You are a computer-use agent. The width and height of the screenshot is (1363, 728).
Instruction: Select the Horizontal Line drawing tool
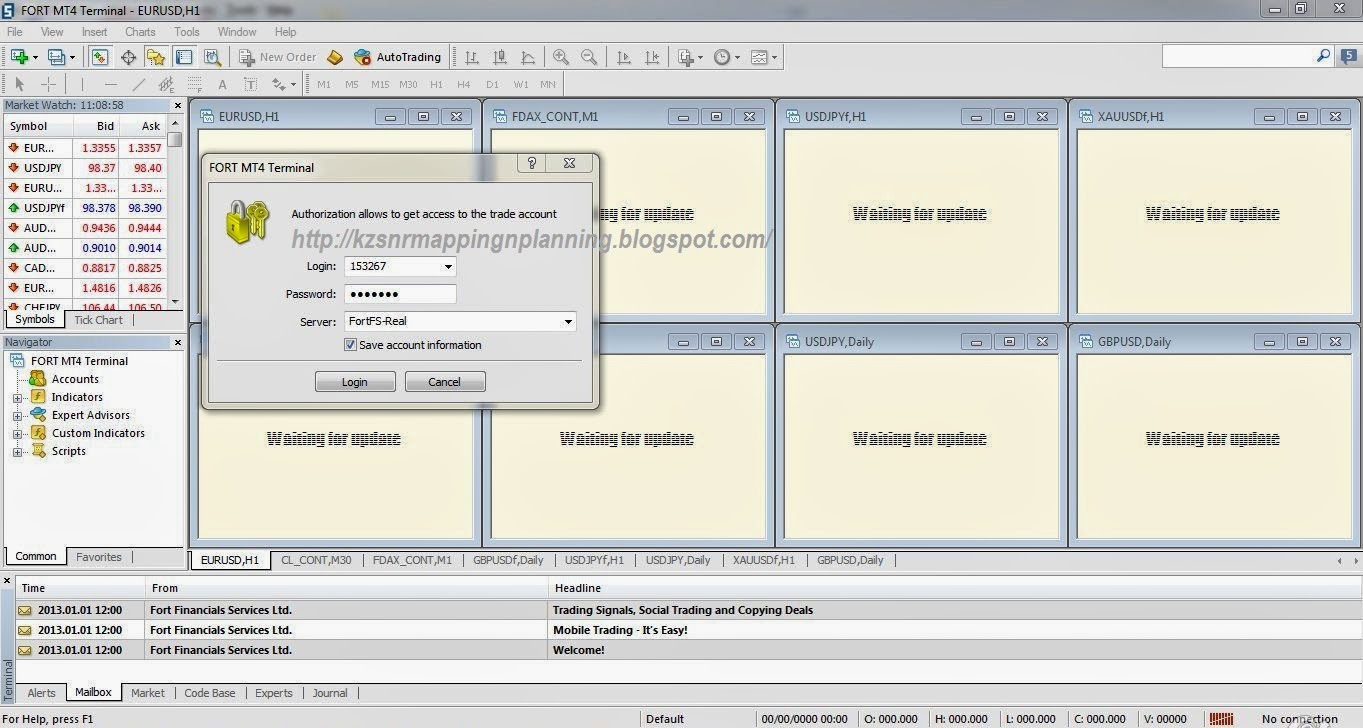click(110, 84)
